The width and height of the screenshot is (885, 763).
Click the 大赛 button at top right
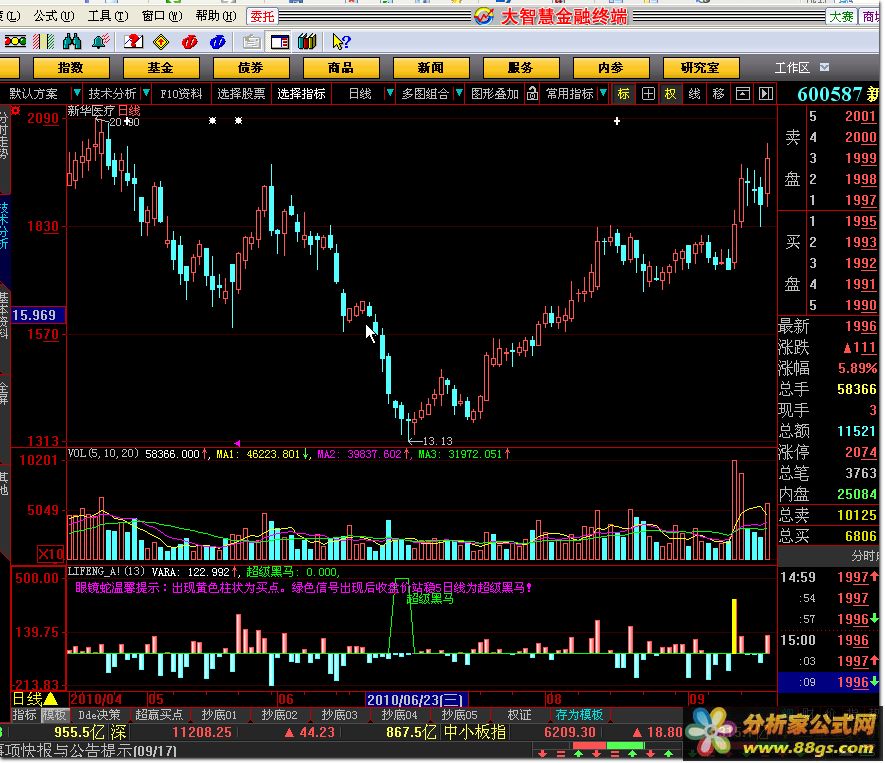click(841, 16)
